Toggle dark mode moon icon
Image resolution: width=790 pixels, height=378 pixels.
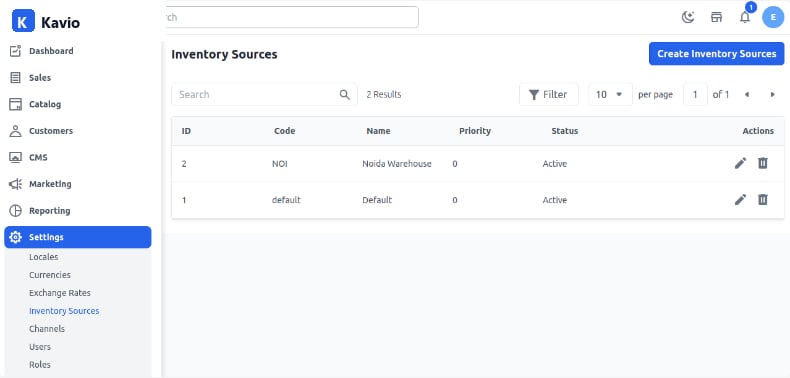[688, 17]
